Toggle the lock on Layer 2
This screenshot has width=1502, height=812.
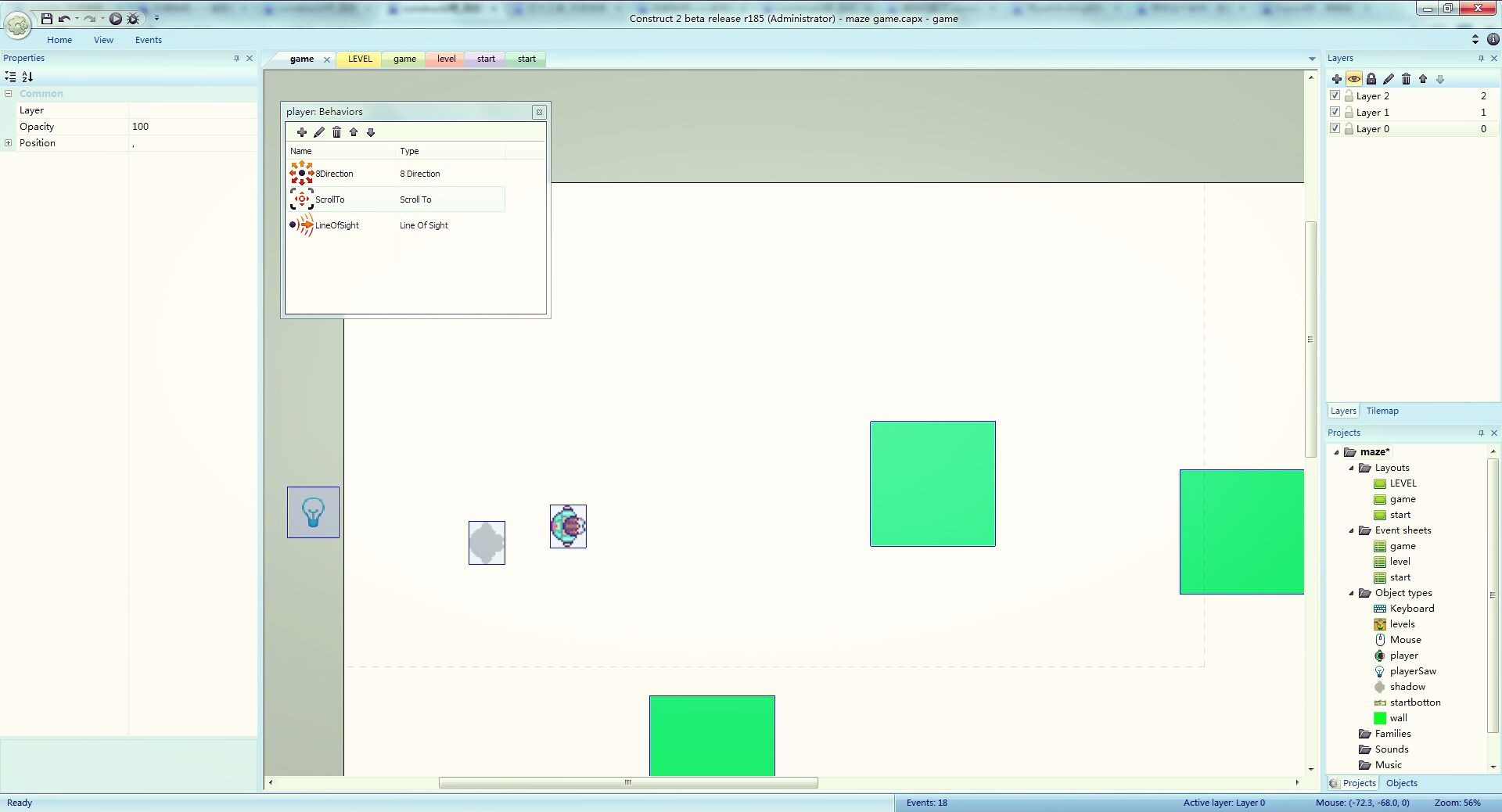pyautogui.click(x=1349, y=95)
